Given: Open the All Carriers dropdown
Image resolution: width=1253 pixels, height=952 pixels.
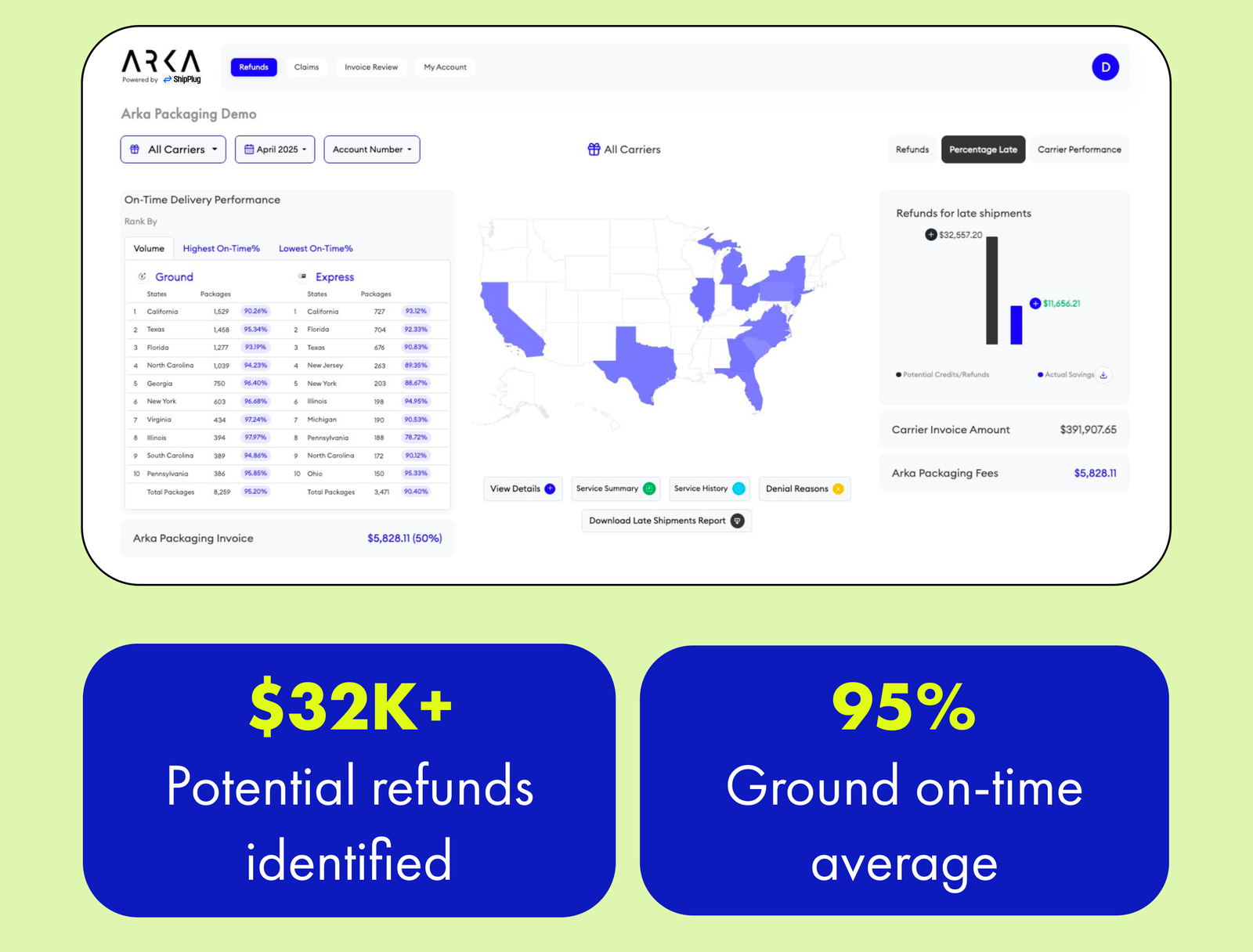Looking at the screenshot, I should [173, 150].
